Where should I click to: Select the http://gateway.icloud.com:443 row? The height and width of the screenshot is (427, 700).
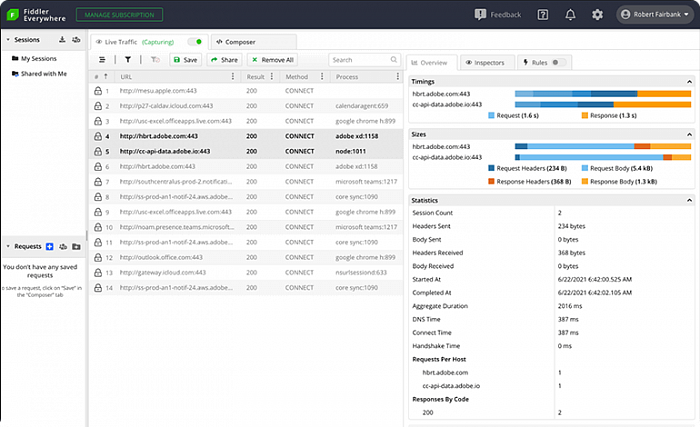click(246, 272)
